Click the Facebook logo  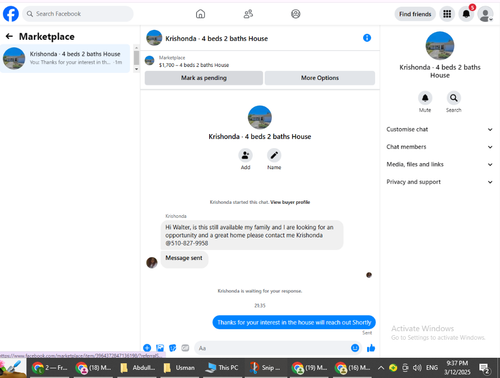pos(11,14)
